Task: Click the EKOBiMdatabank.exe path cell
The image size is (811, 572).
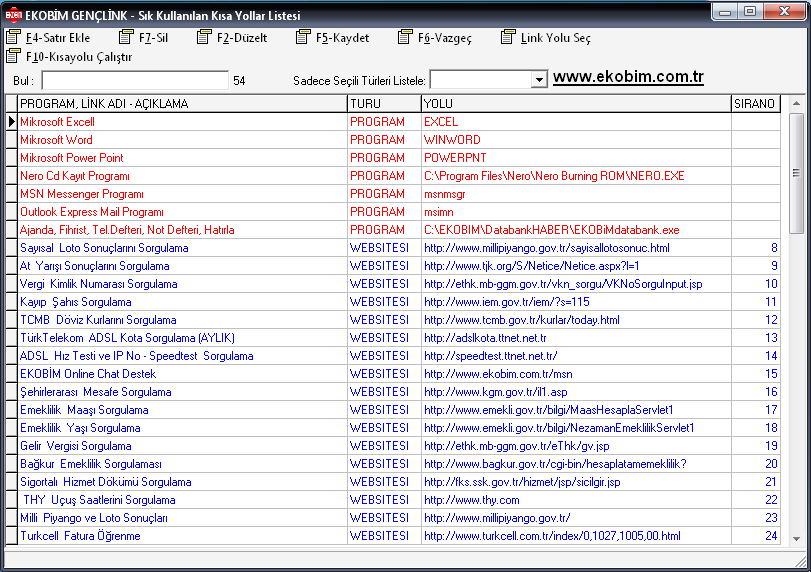Action: (577, 230)
